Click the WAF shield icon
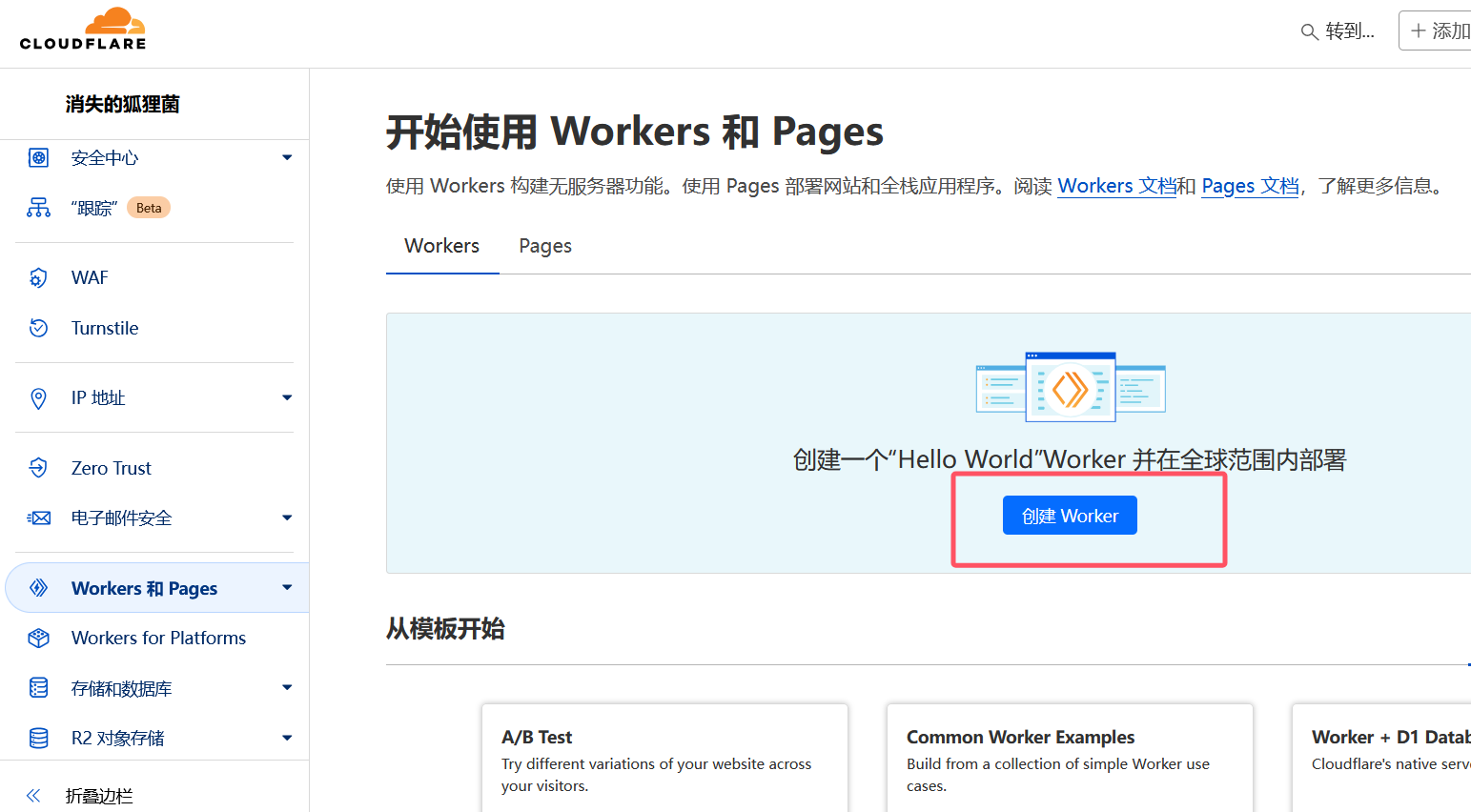The image size is (1471, 812). 38,277
